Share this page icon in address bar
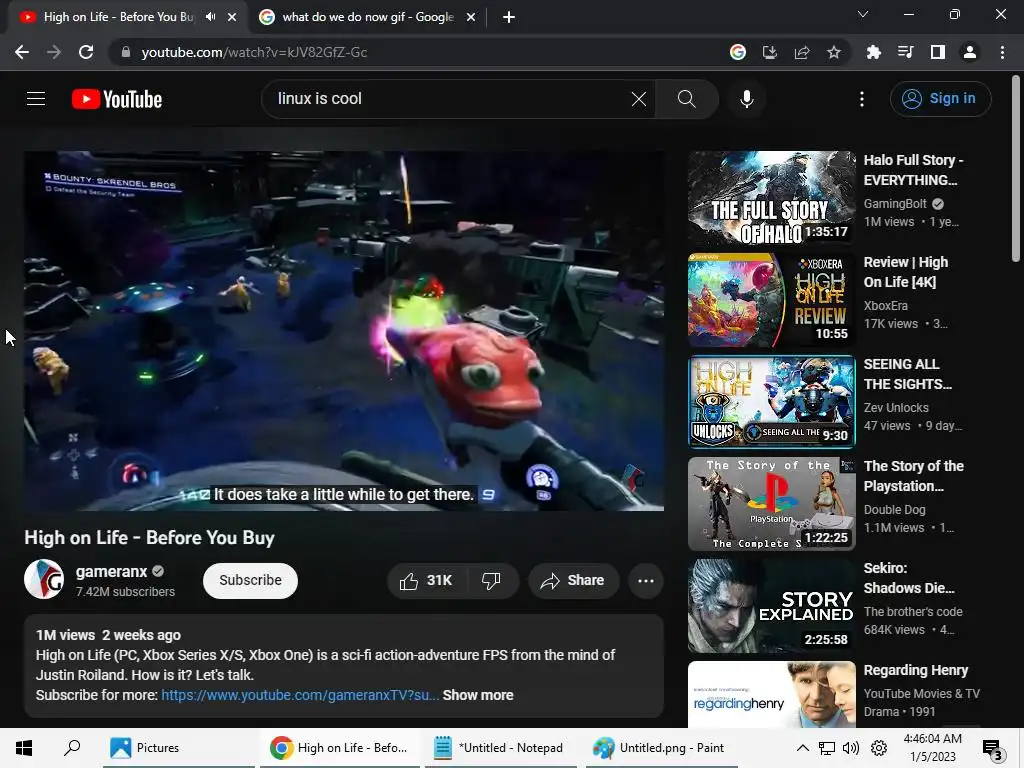This screenshot has height=768, width=1024. tap(802, 52)
